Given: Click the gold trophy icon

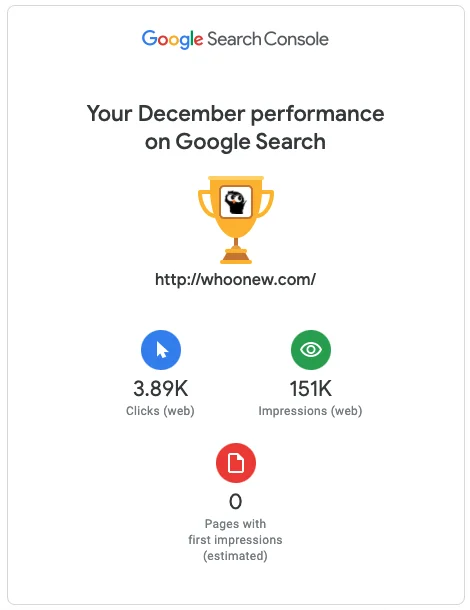Looking at the screenshot, I should (236, 220).
